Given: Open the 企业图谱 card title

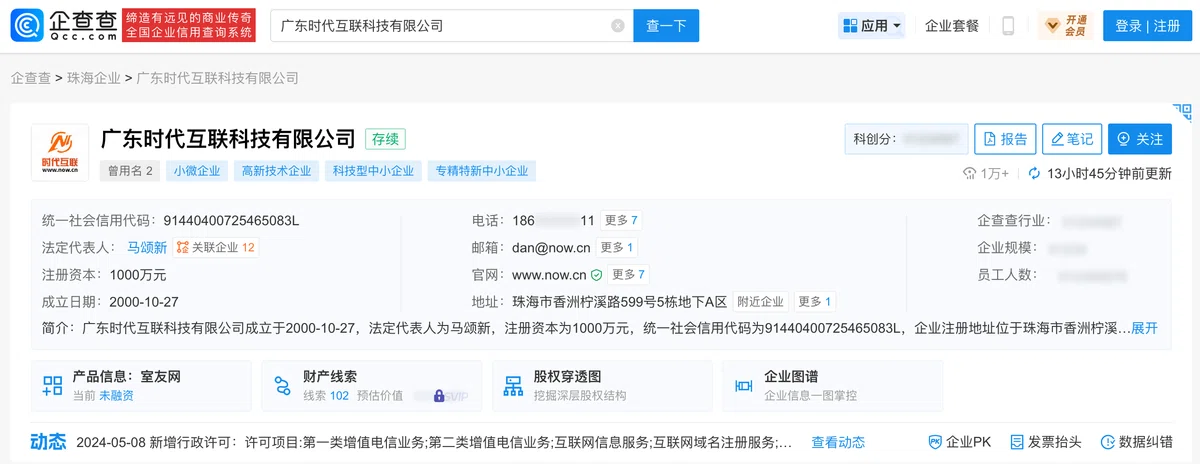Looking at the screenshot, I should click(791, 377).
